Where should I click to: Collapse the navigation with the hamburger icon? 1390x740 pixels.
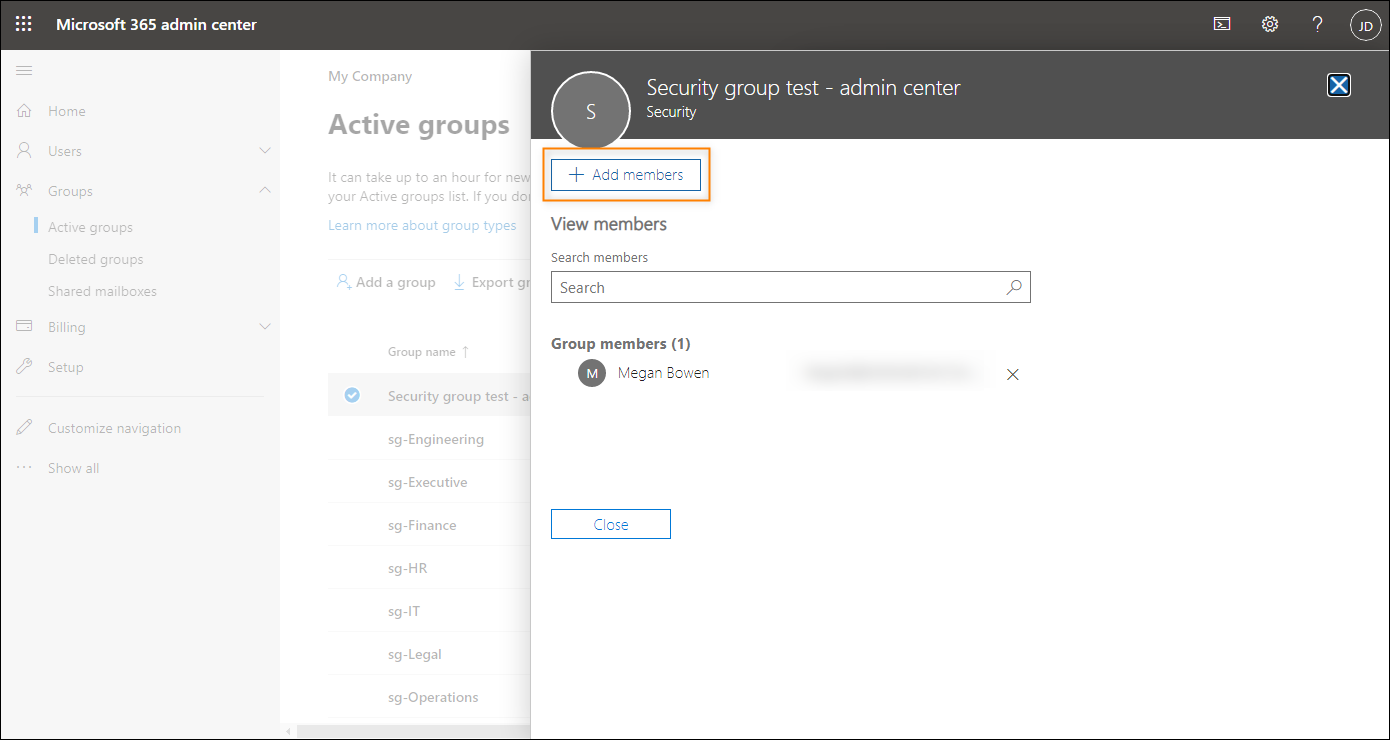pos(24,70)
